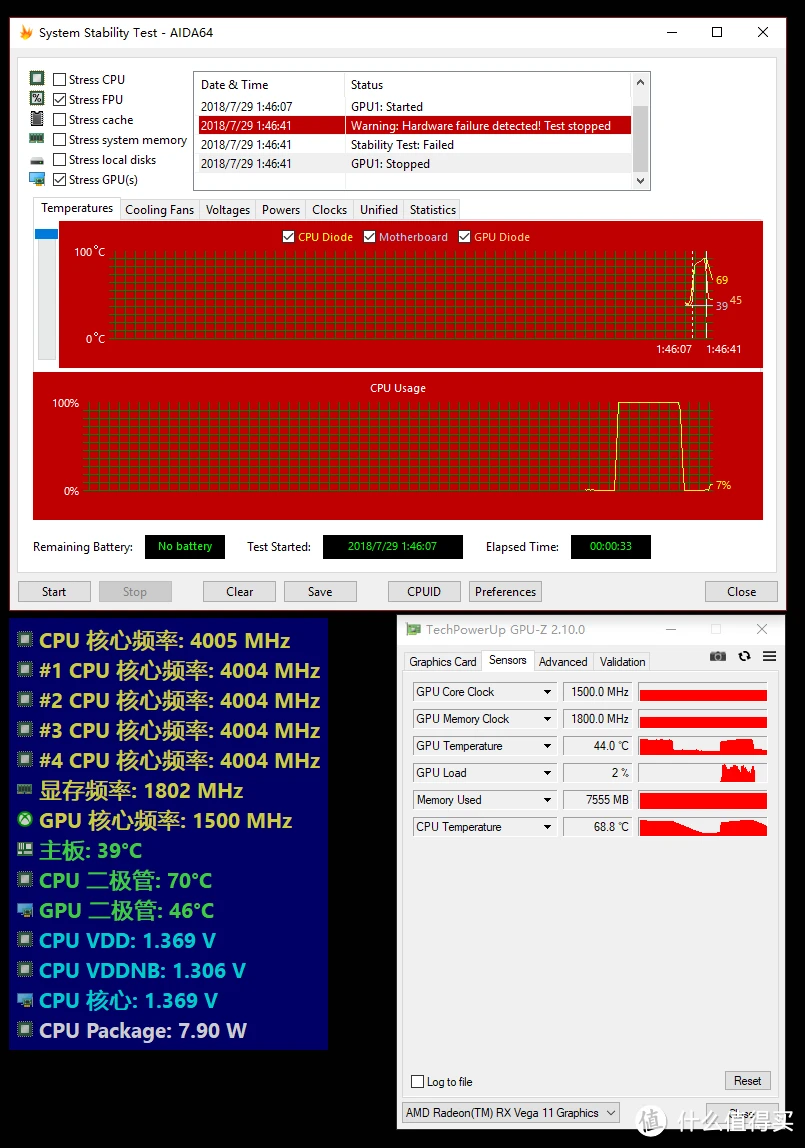Viewport: 805px width, 1148px height.
Task: Open the Validation tab in GPU-Z
Action: [x=623, y=662]
